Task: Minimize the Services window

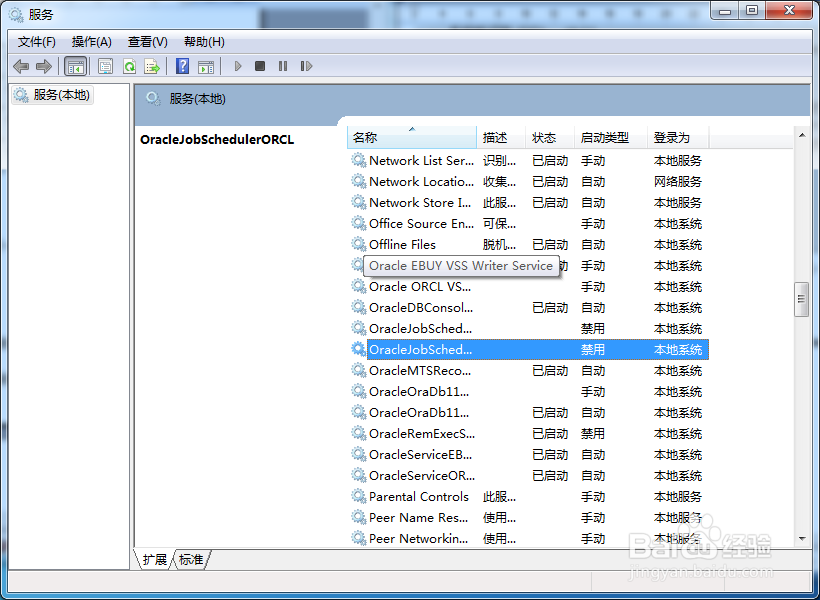Action: [724, 10]
